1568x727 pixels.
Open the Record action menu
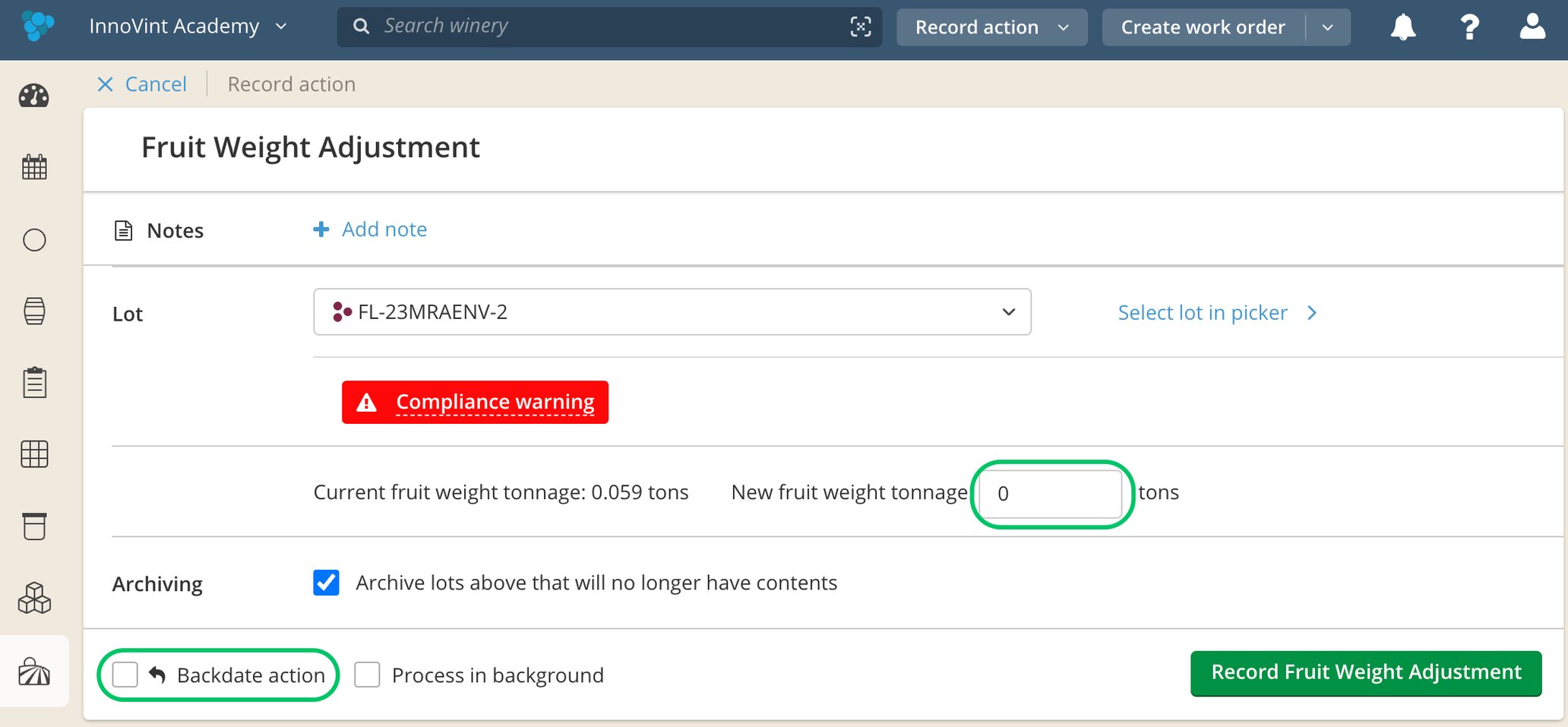991,27
